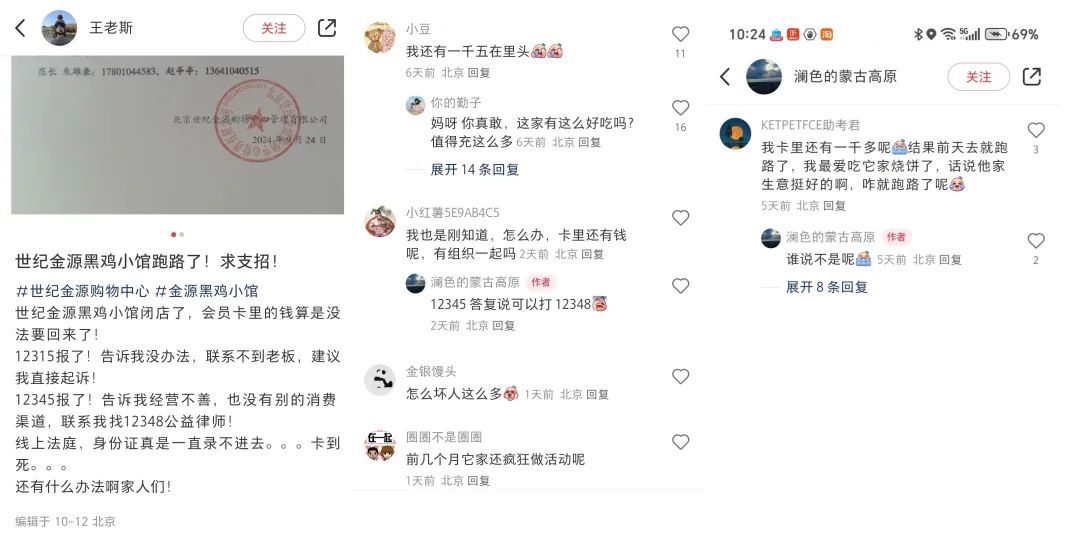Screen dimensions: 1080x543
Task: Open hashtag #世纪金源购物中心
Action: click(x=82, y=291)
